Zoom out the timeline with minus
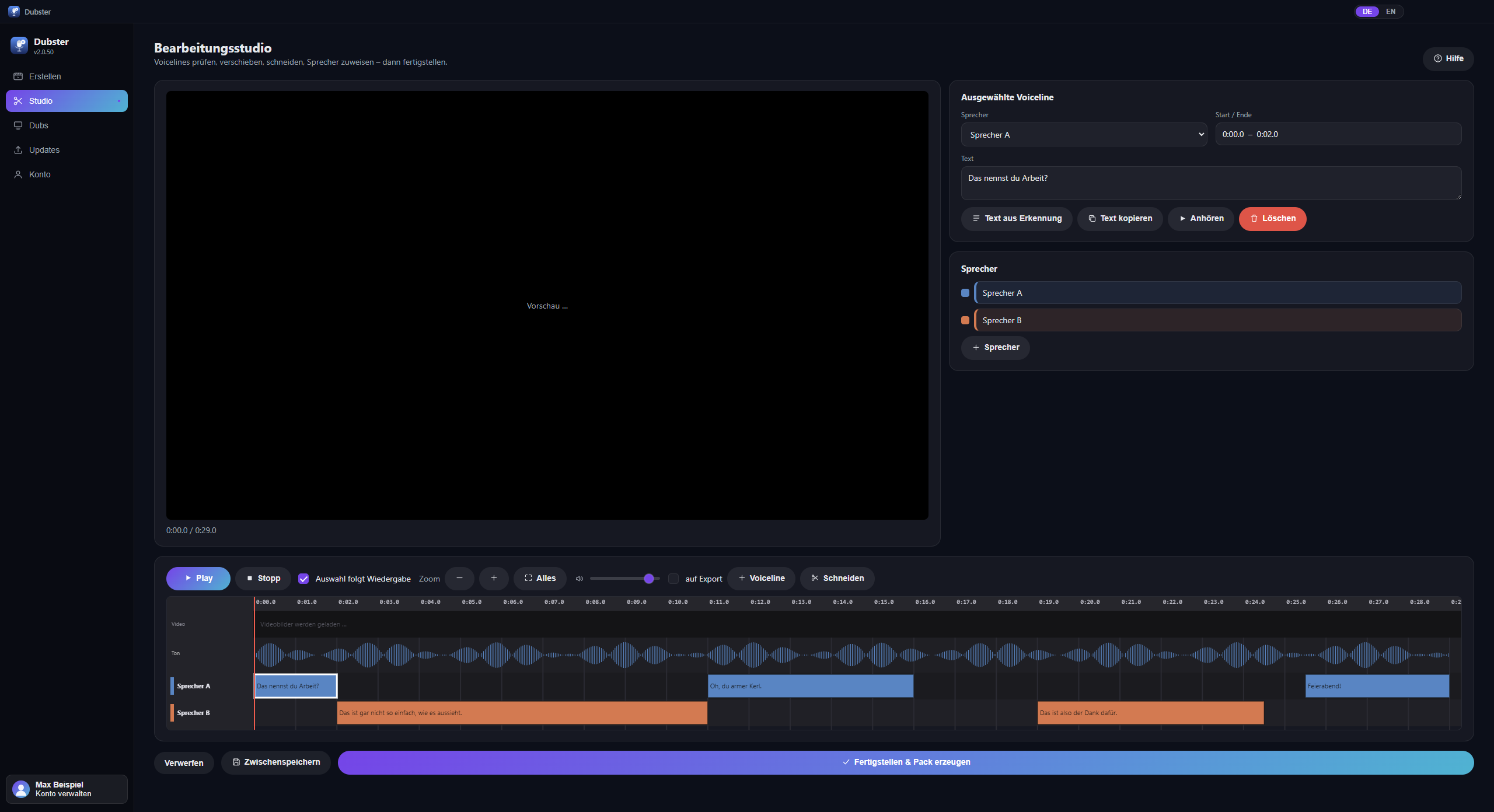1494x812 pixels. tap(459, 579)
